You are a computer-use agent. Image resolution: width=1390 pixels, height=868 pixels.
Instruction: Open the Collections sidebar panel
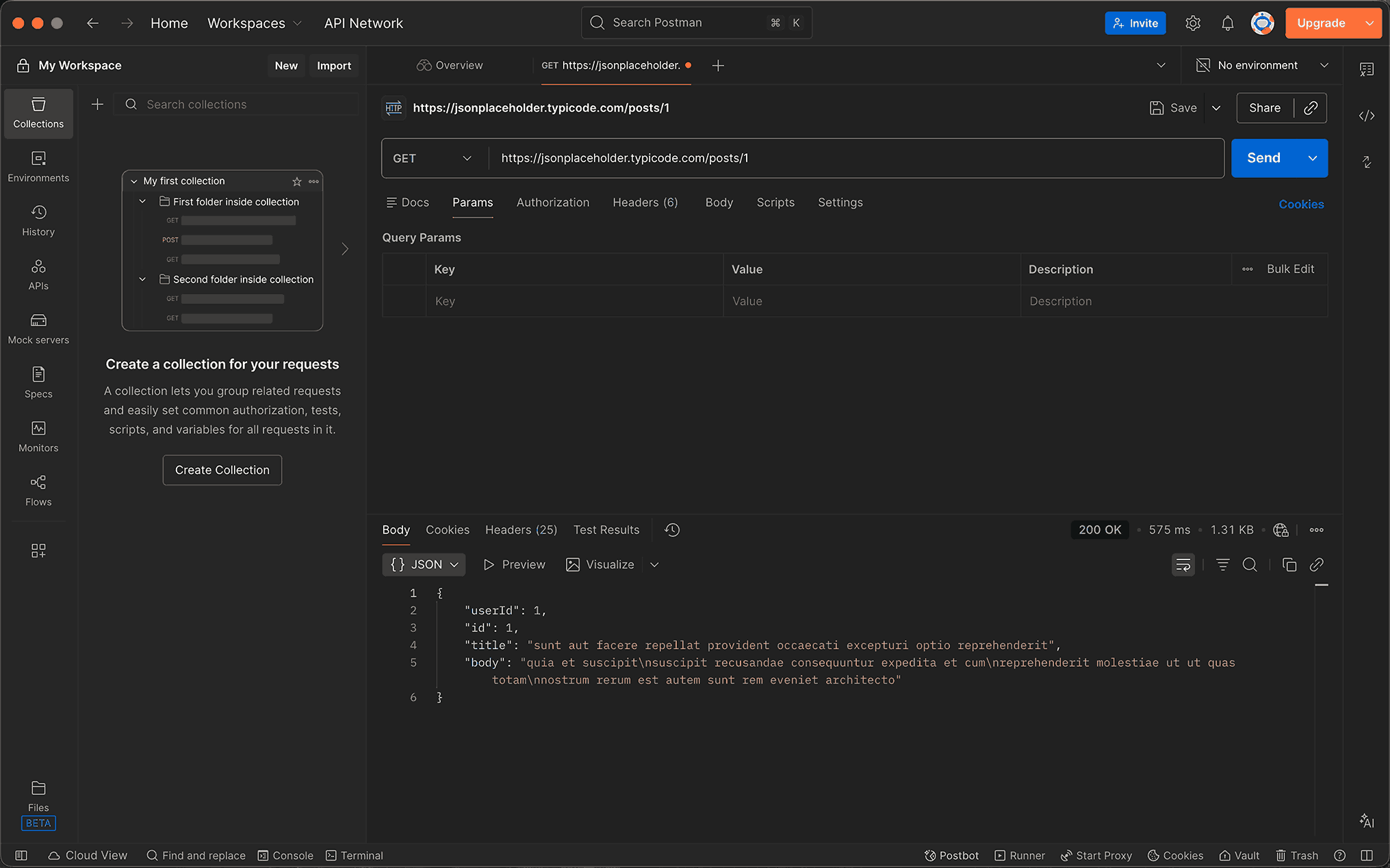[38, 113]
